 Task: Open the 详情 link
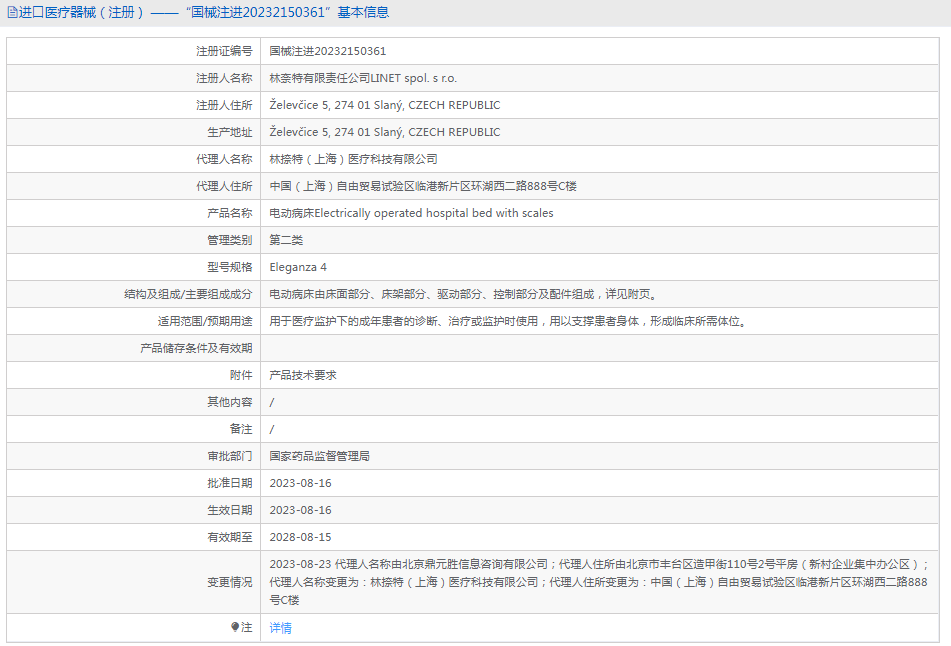(x=280, y=628)
